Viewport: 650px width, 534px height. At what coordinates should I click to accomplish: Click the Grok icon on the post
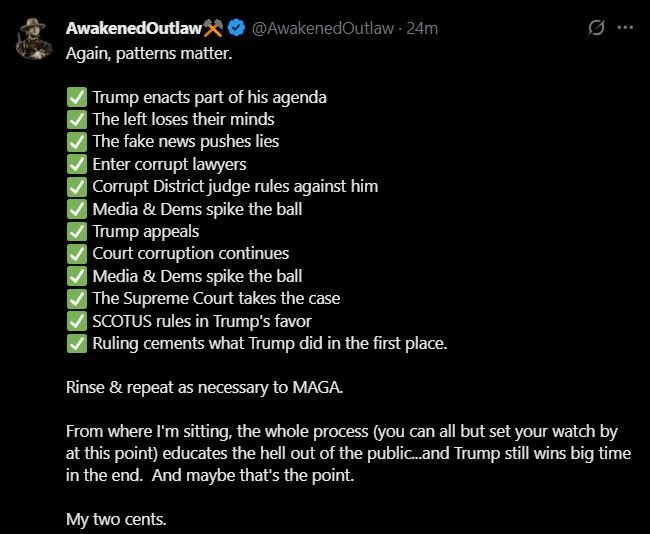(596, 28)
